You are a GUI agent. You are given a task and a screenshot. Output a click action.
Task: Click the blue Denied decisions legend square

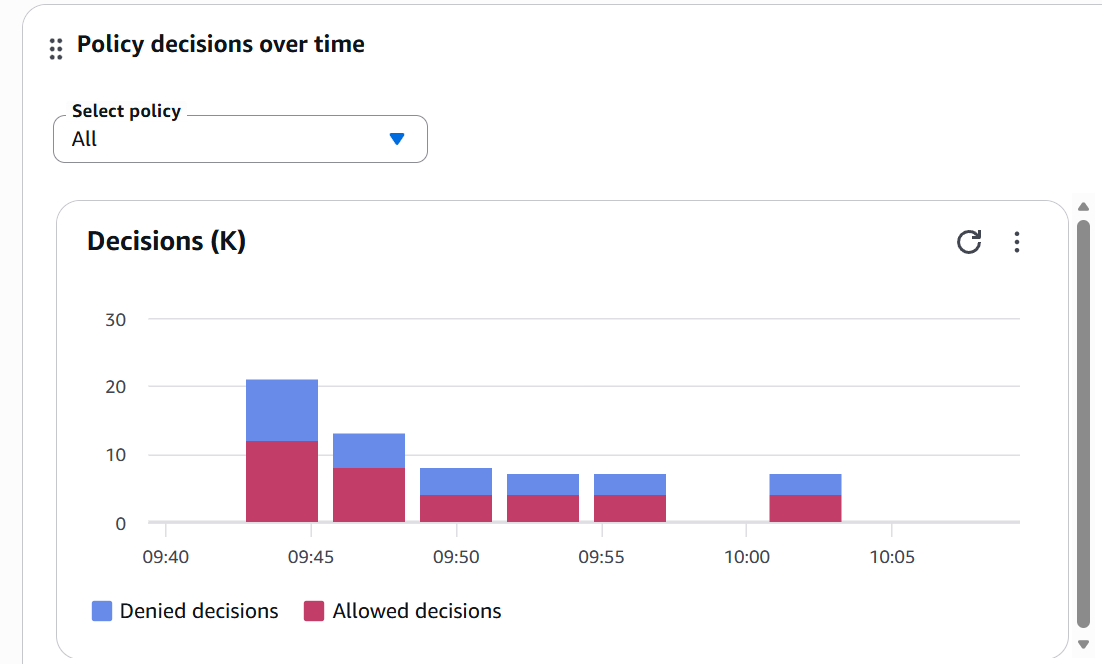point(100,610)
